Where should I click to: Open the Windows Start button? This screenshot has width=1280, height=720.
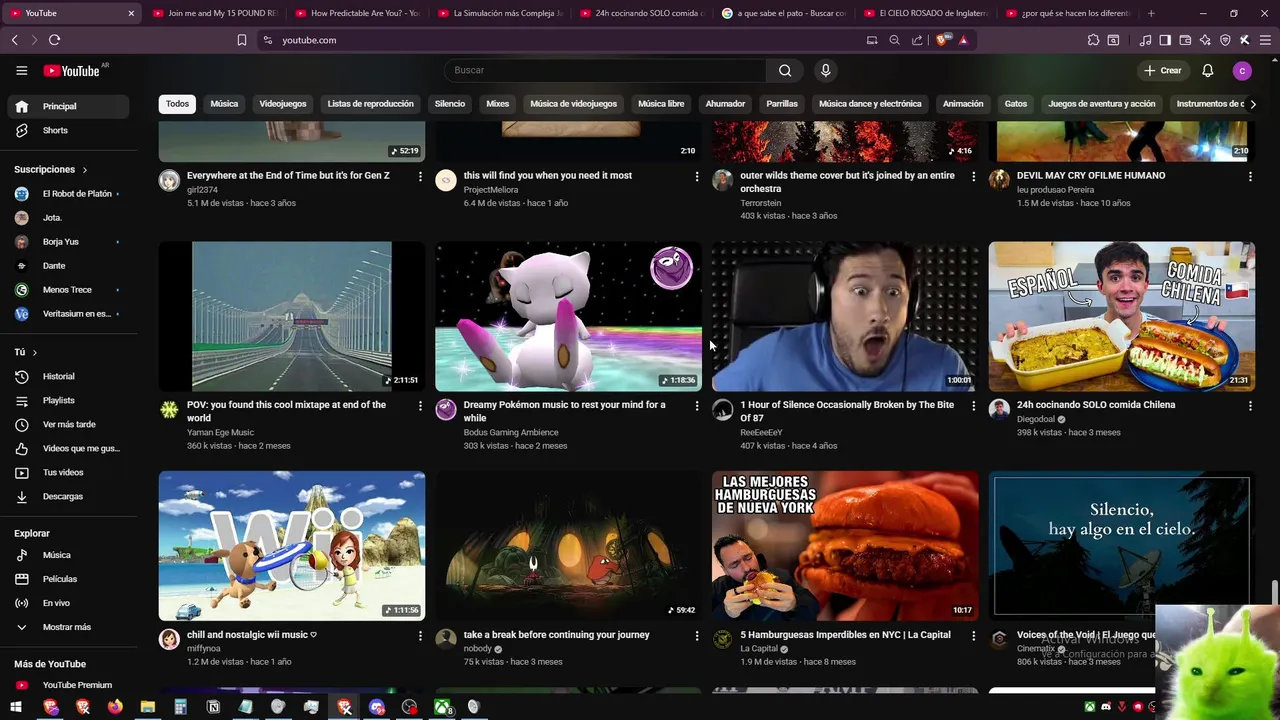[16, 707]
